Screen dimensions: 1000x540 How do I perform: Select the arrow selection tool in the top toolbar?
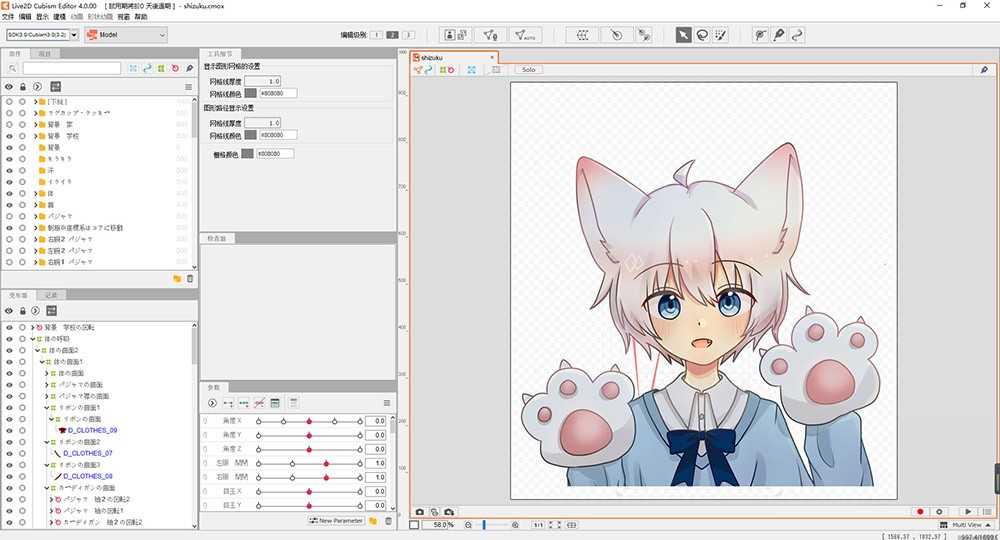[683, 35]
